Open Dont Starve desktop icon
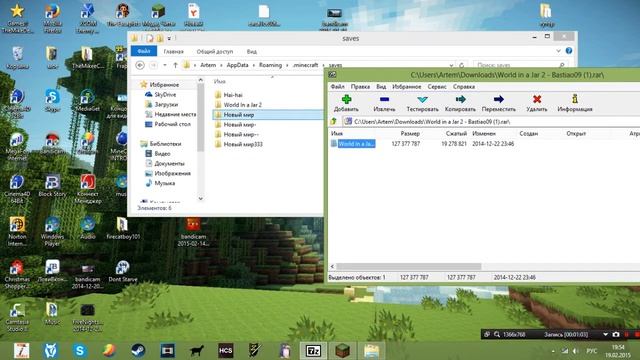Viewport: 640px width, 360px height. [122, 271]
